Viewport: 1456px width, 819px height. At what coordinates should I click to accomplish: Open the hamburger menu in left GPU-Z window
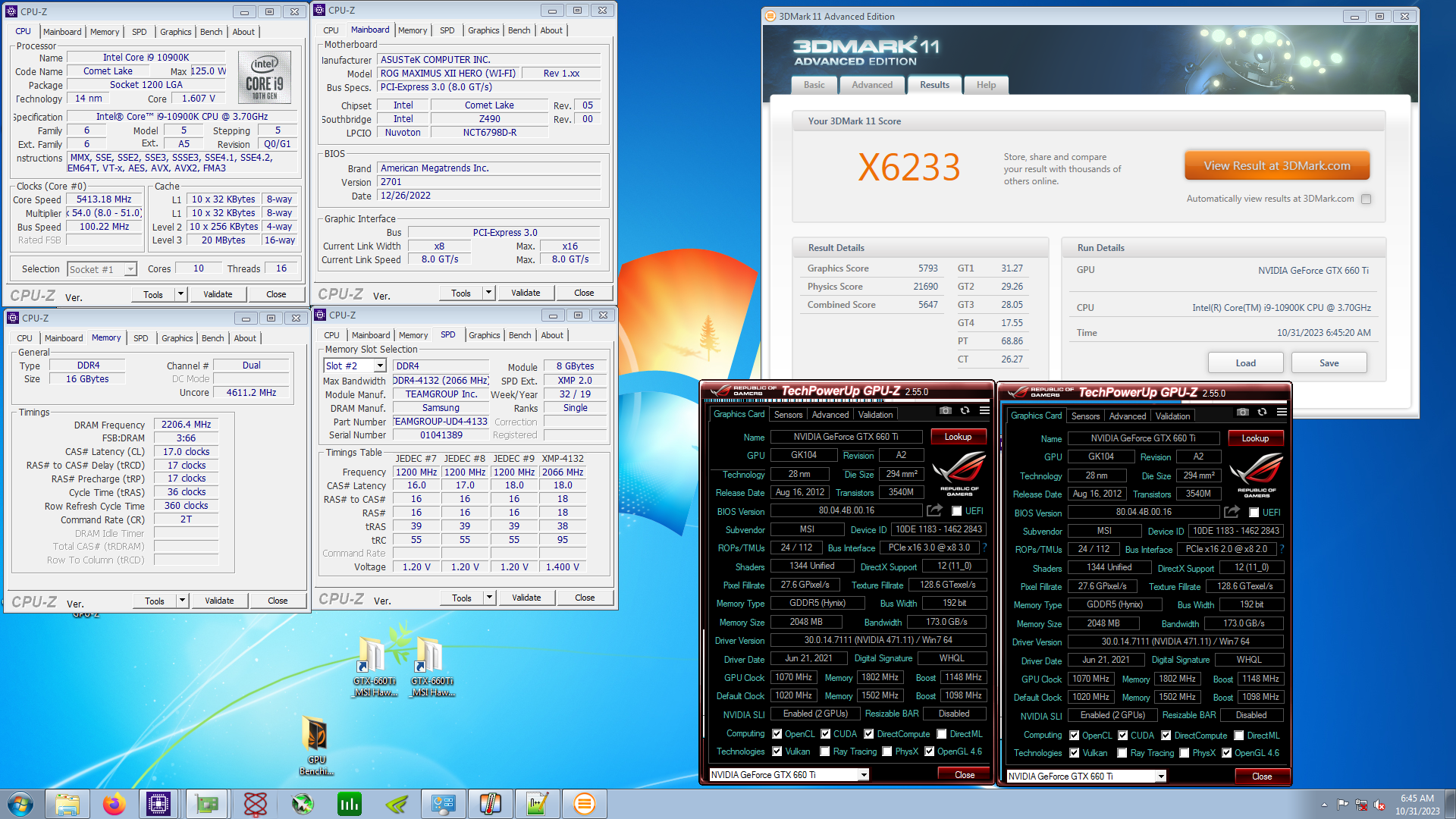pyautogui.click(x=984, y=410)
